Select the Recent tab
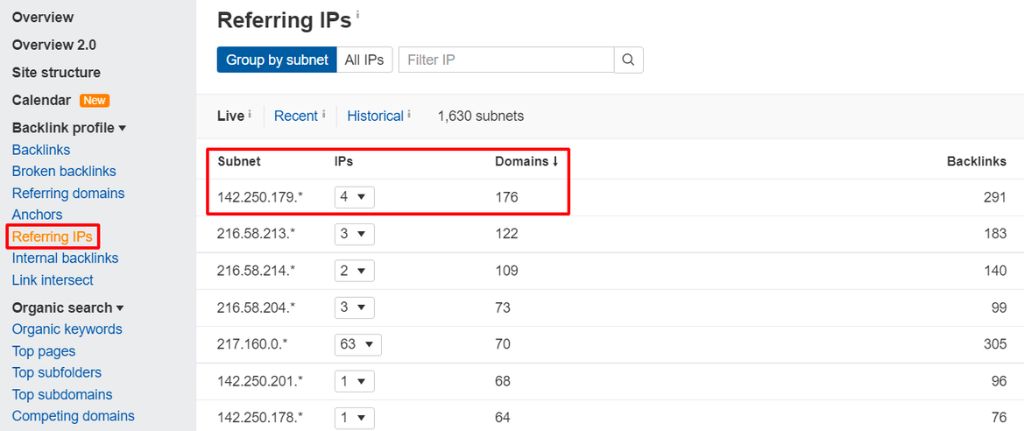 [295, 116]
